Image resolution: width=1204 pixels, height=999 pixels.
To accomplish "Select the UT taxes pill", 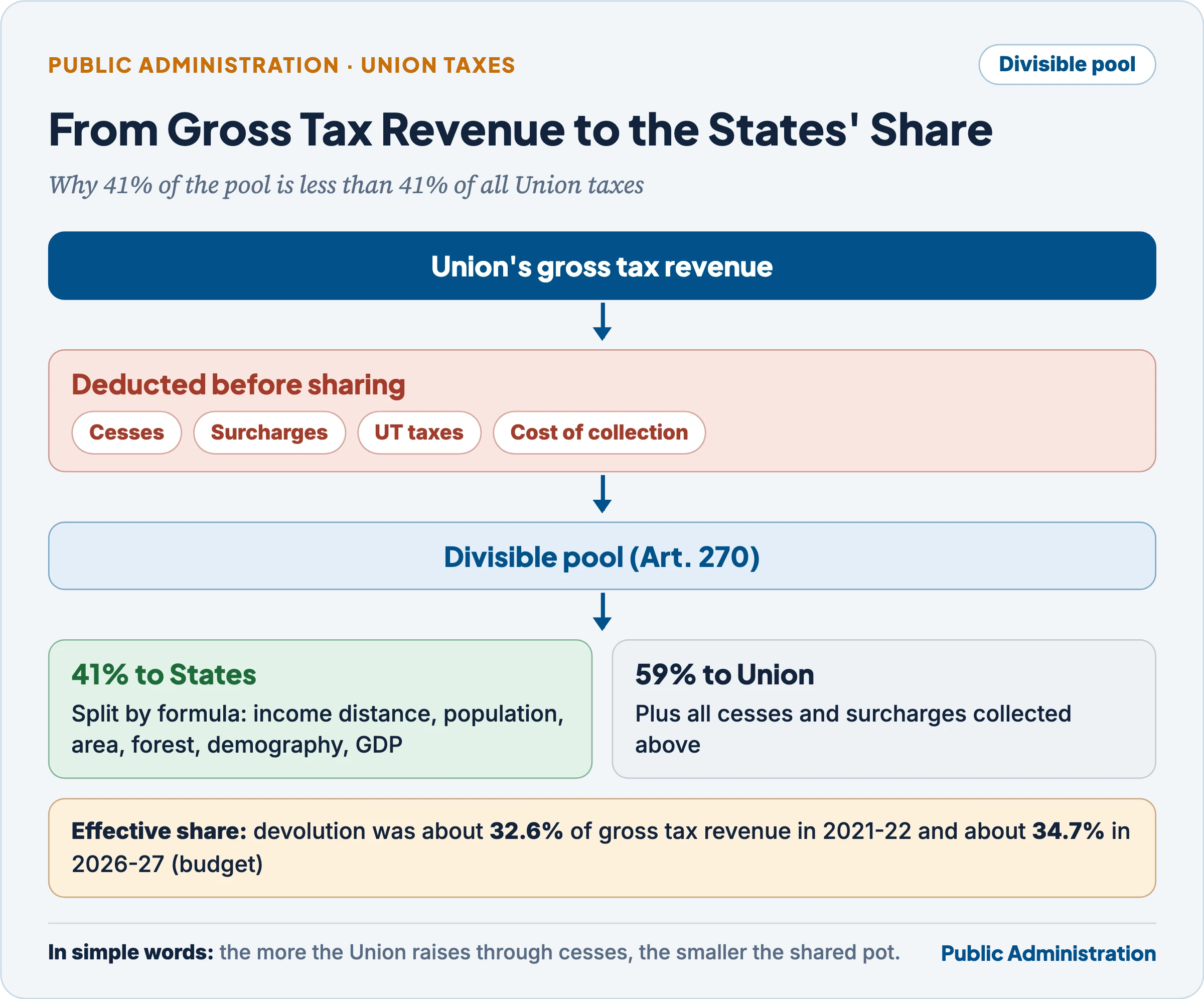I will pyautogui.click(x=419, y=433).
